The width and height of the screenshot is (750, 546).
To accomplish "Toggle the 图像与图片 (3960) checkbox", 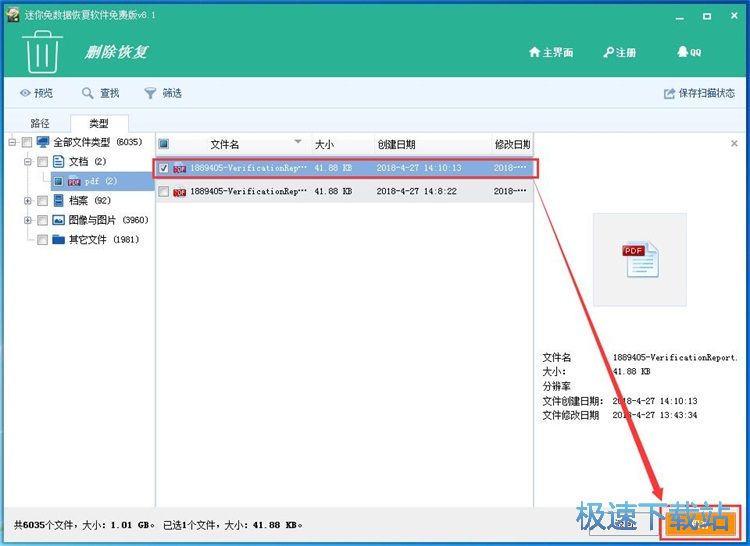I will point(43,220).
